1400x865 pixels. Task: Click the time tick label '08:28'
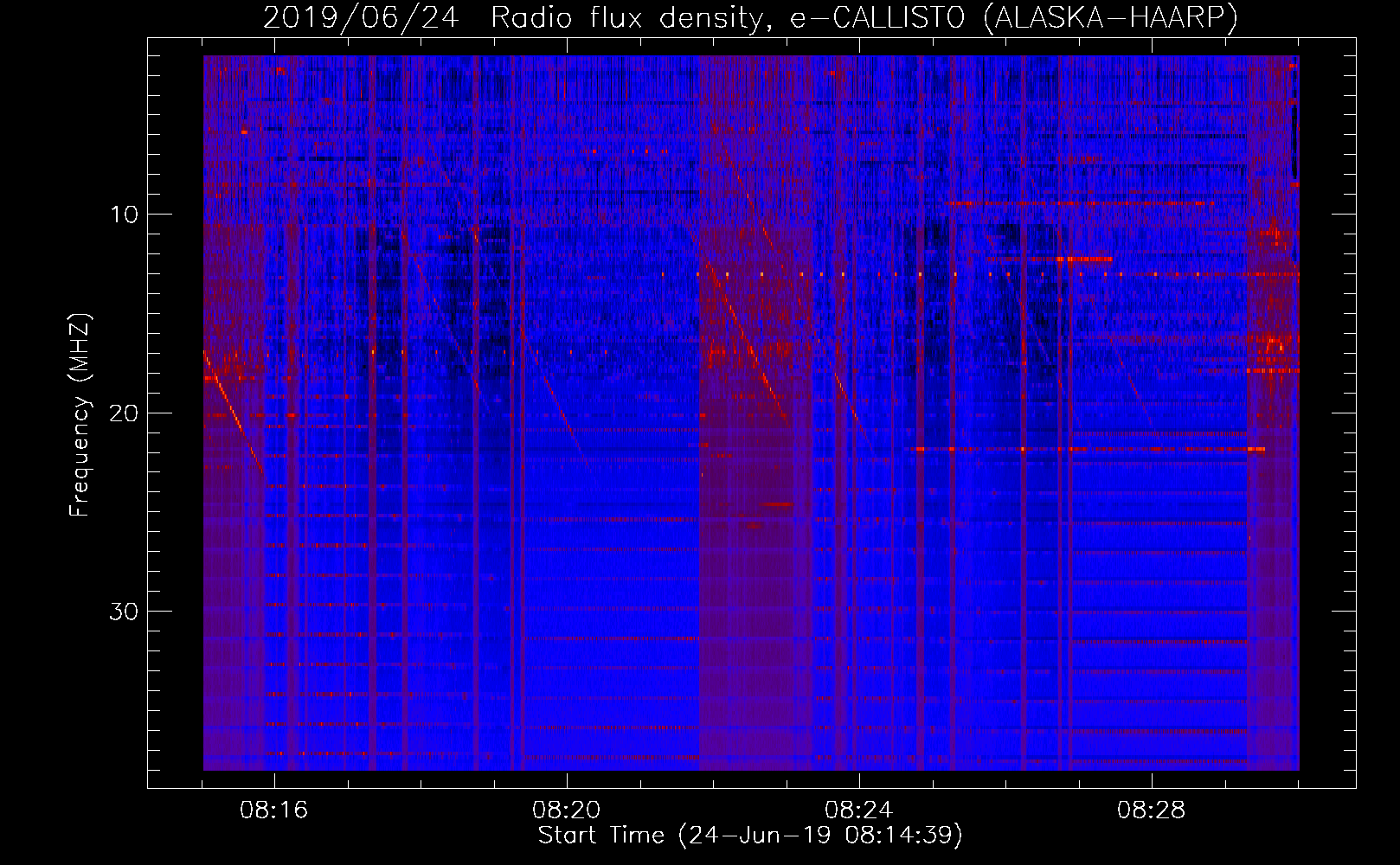1152,811
